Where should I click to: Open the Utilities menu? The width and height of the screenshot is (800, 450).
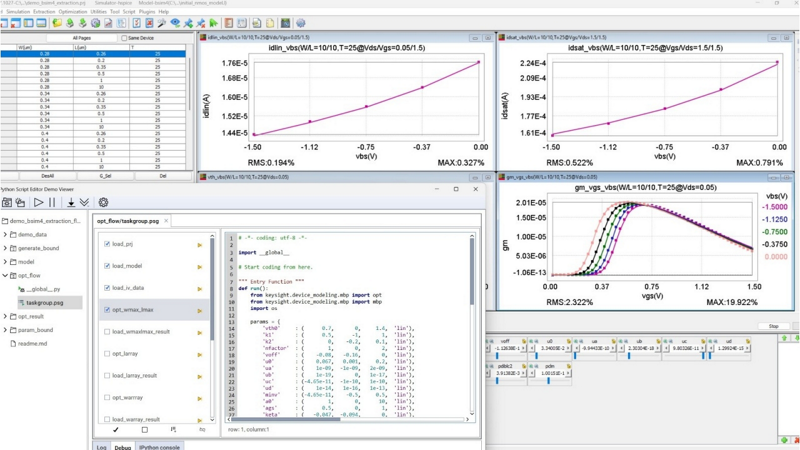tap(98, 11)
